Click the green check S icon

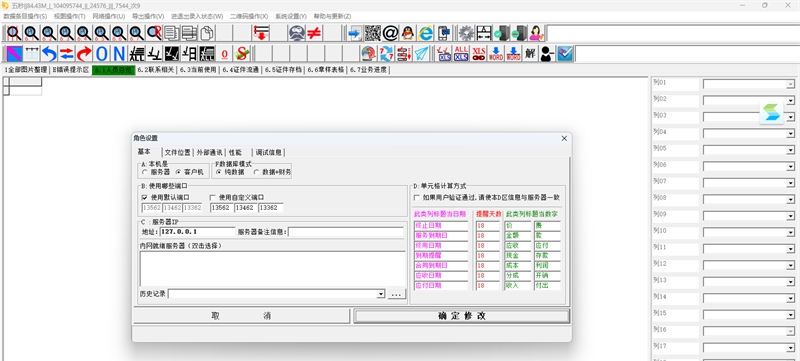(242, 54)
